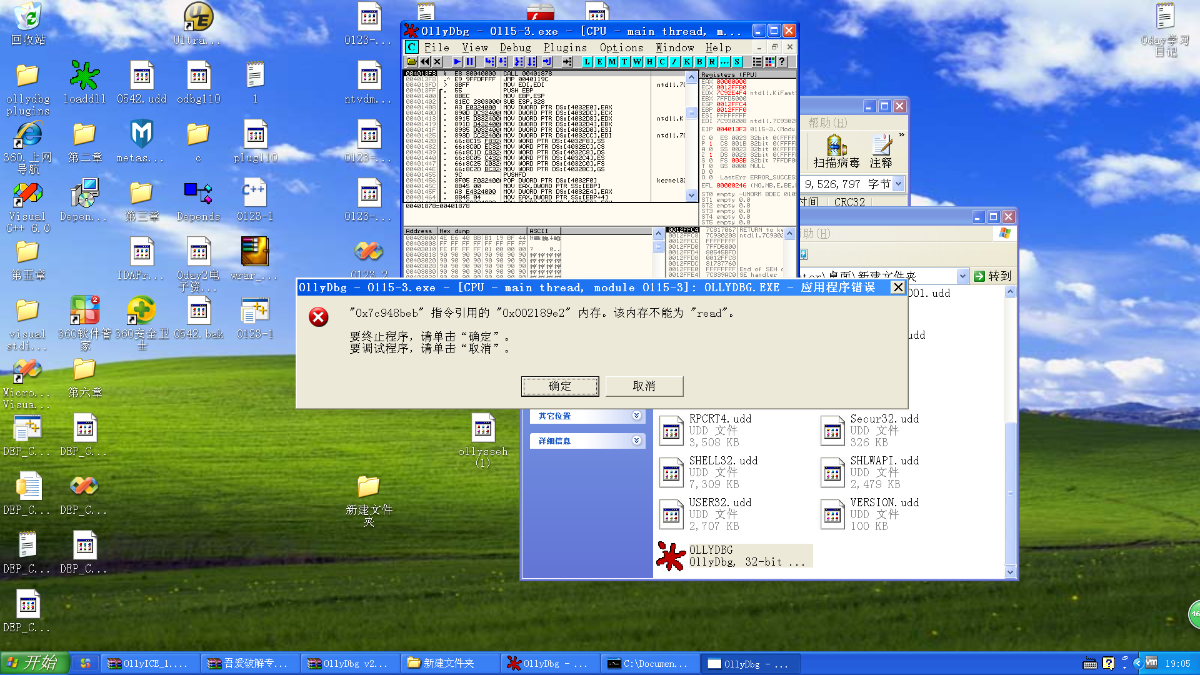Open the Plugins menu in OllyDbg
The image size is (1200, 675).
pos(565,47)
